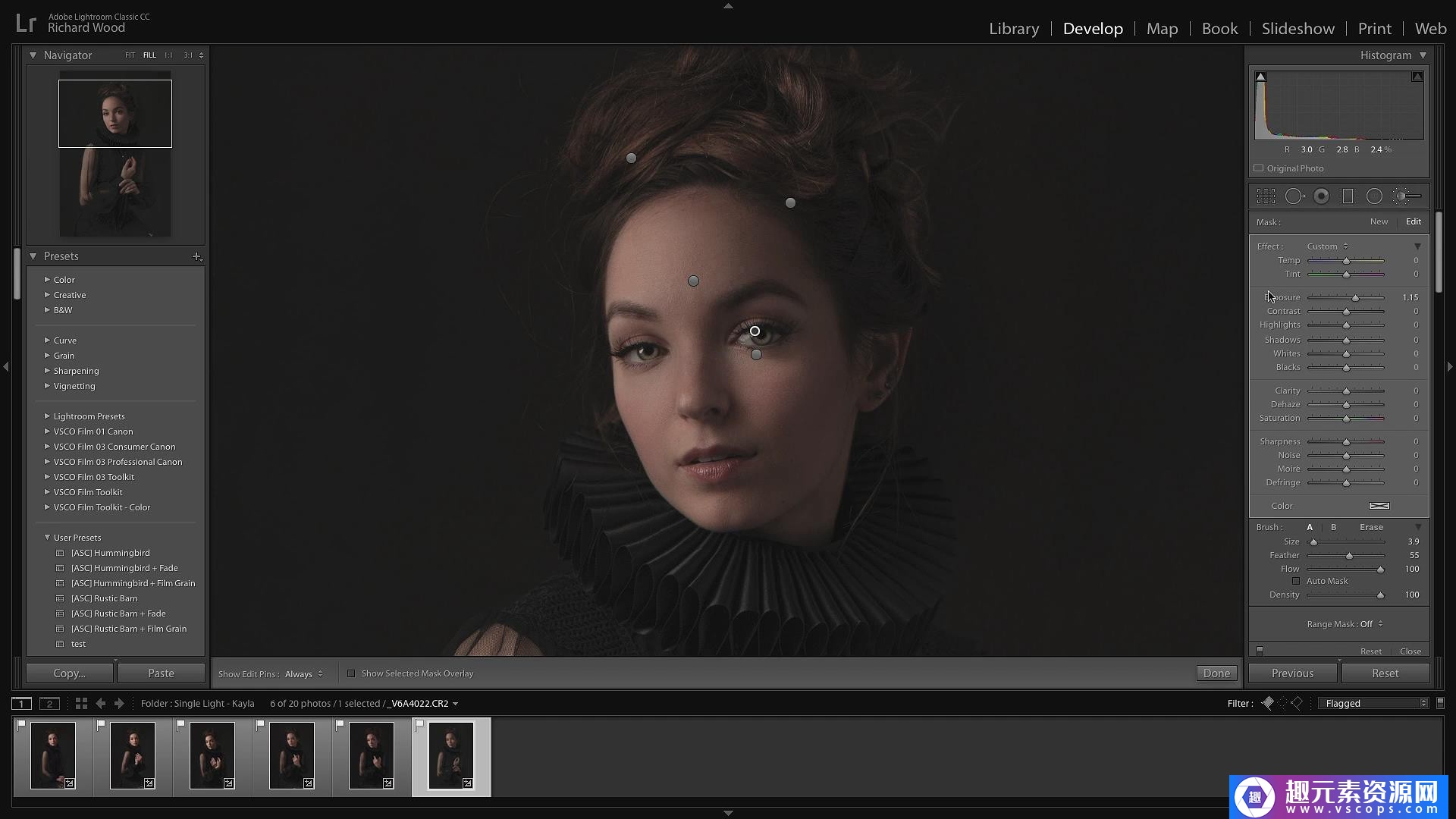Select the first filmstrip thumbnail
The width and height of the screenshot is (1456, 819).
click(53, 755)
